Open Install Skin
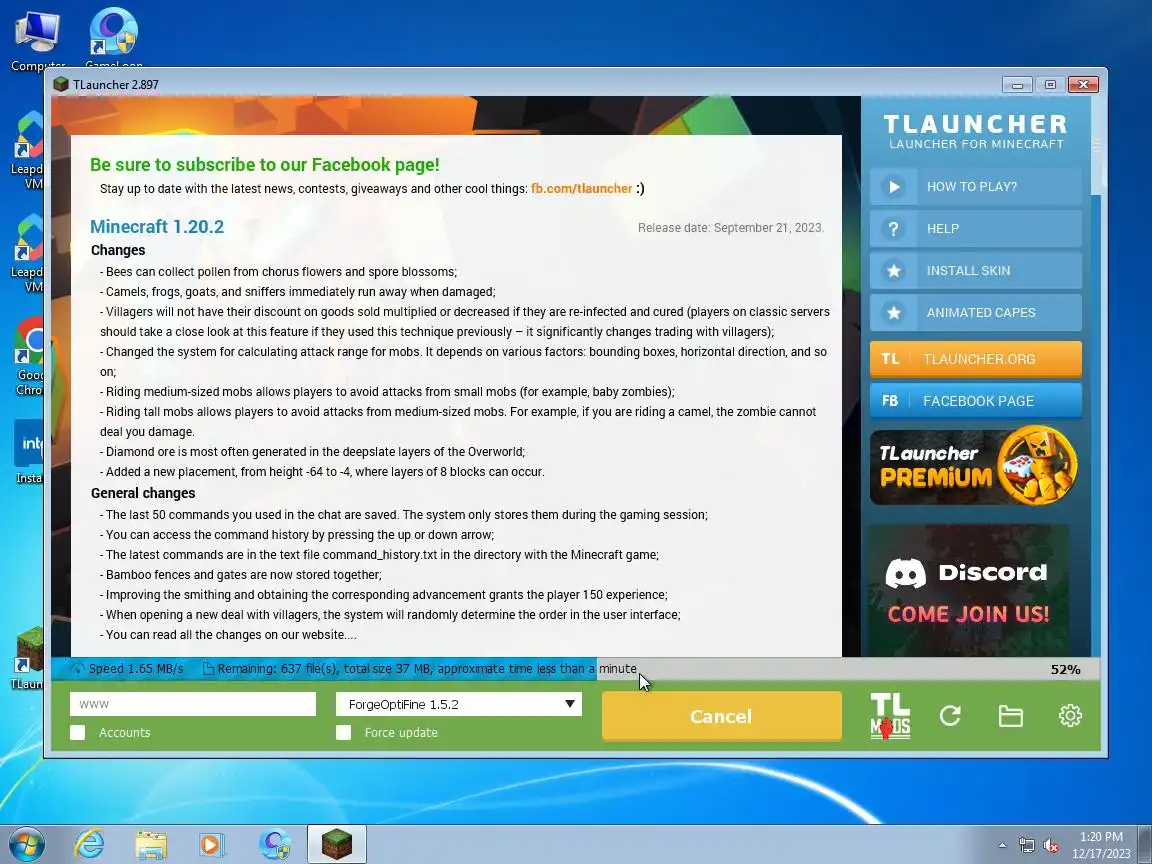The height and width of the screenshot is (864, 1152). (976, 270)
